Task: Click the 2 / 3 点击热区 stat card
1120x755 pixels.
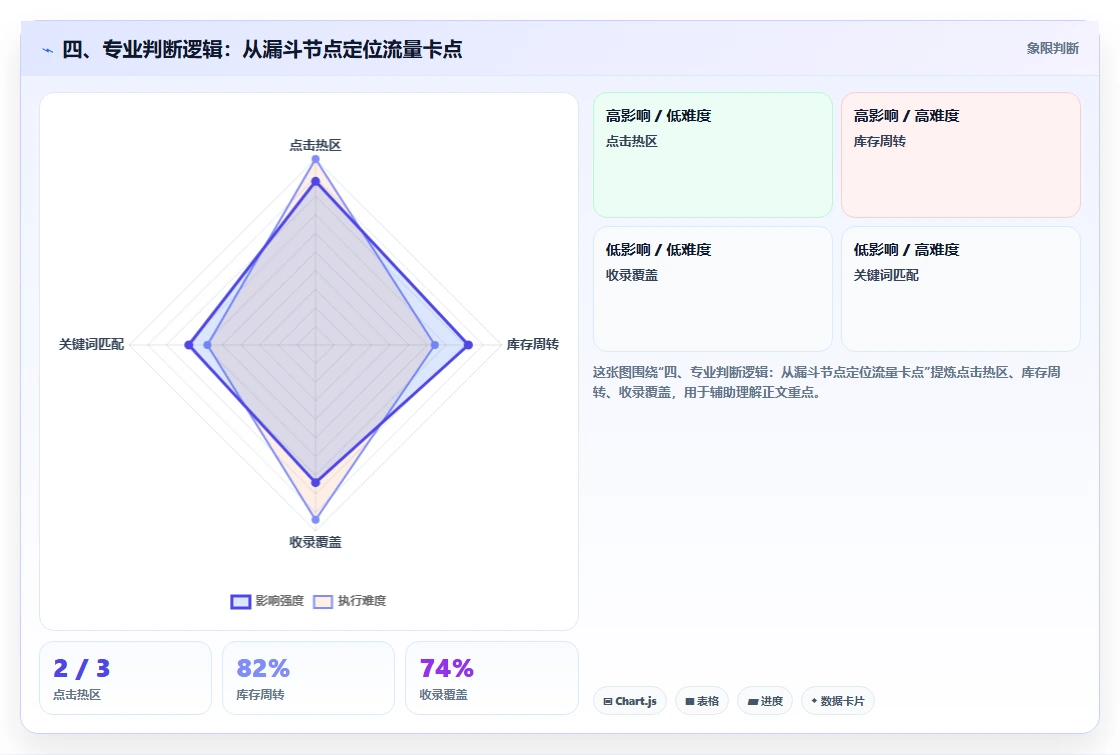Action: (126, 678)
